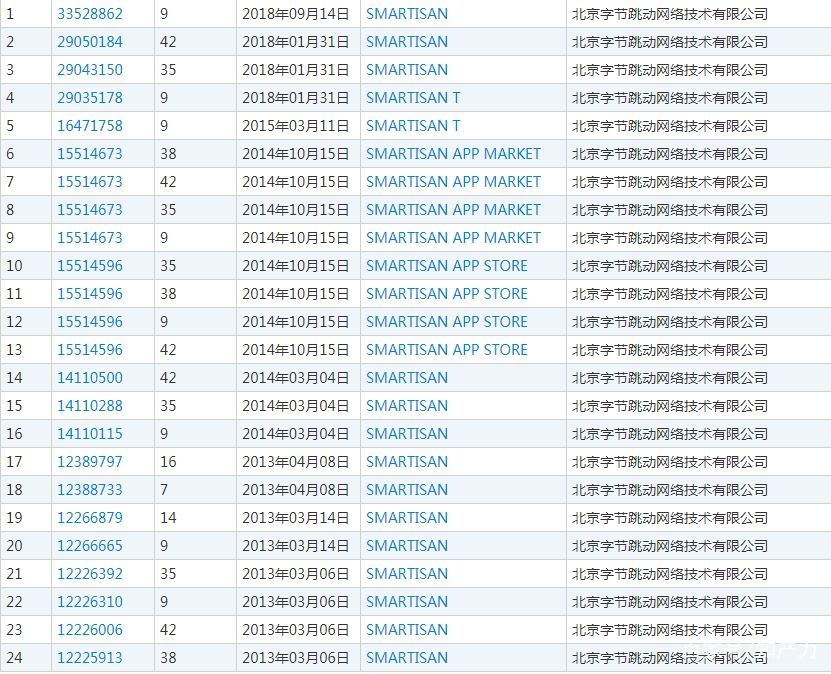This screenshot has width=831, height=674.
Task: Open registration number 16471758
Action: point(90,126)
